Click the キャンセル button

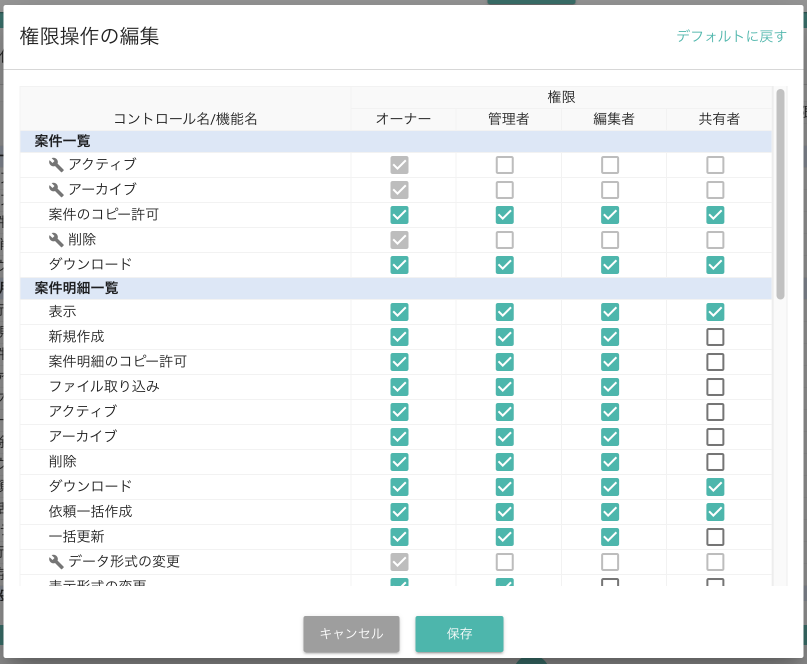[x=351, y=634]
